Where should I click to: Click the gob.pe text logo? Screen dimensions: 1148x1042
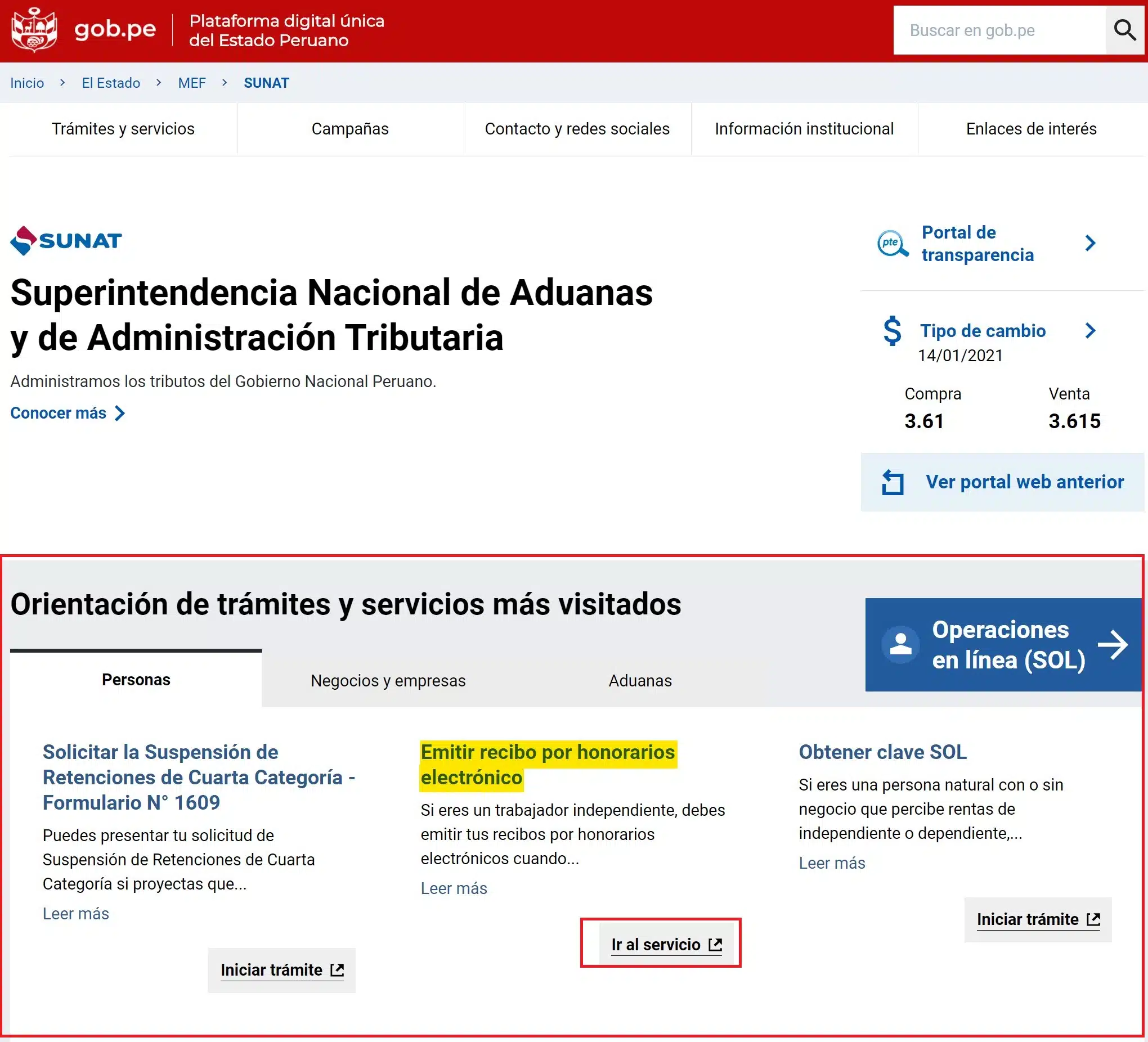[115, 30]
